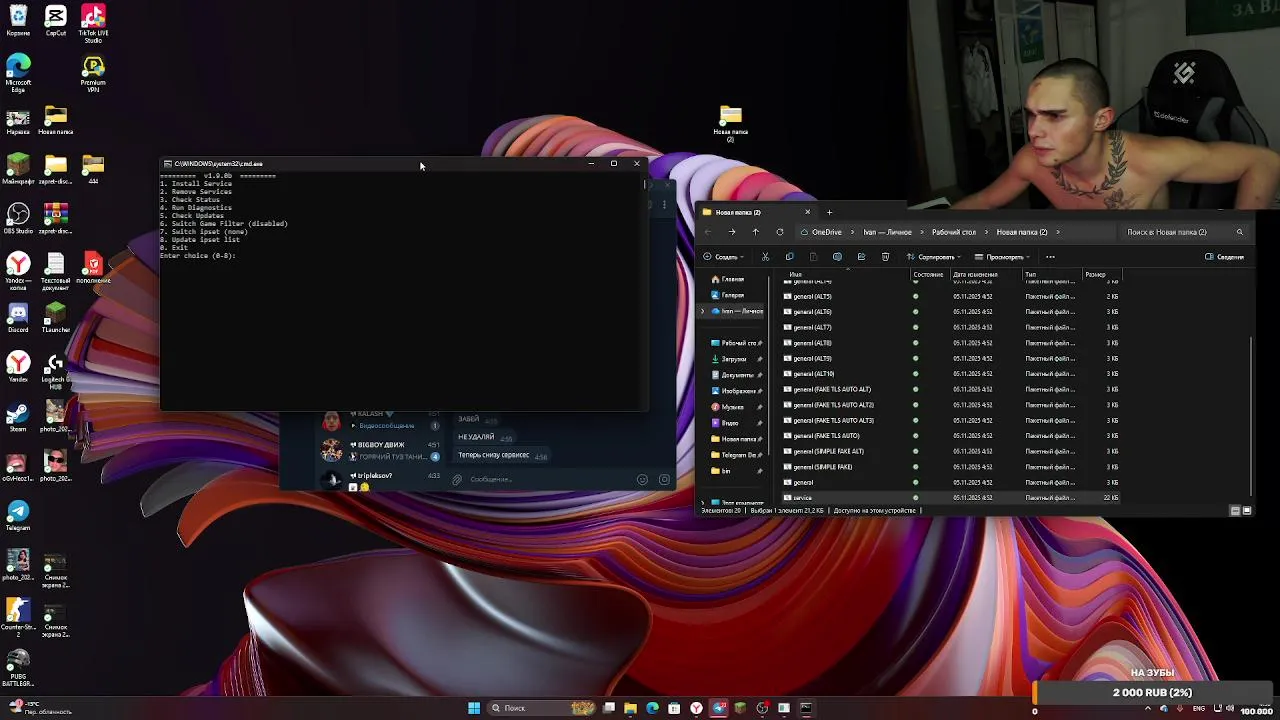Image resolution: width=1280 pixels, height=720 pixels.
Task: Expand the Ivan — Личное tree node
Action: click(x=702, y=311)
